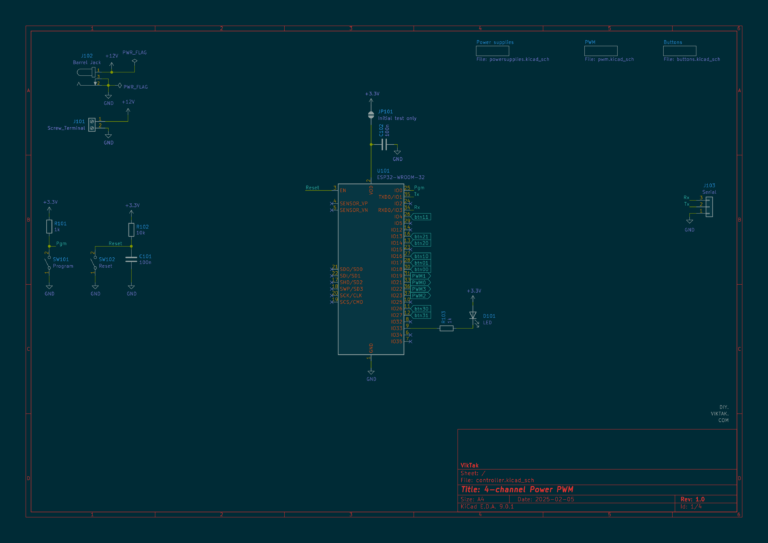Select the ESP32-WROOM-32 U101 module body
The width and height of the screenshot is (768, 543).
coord(371,269)
